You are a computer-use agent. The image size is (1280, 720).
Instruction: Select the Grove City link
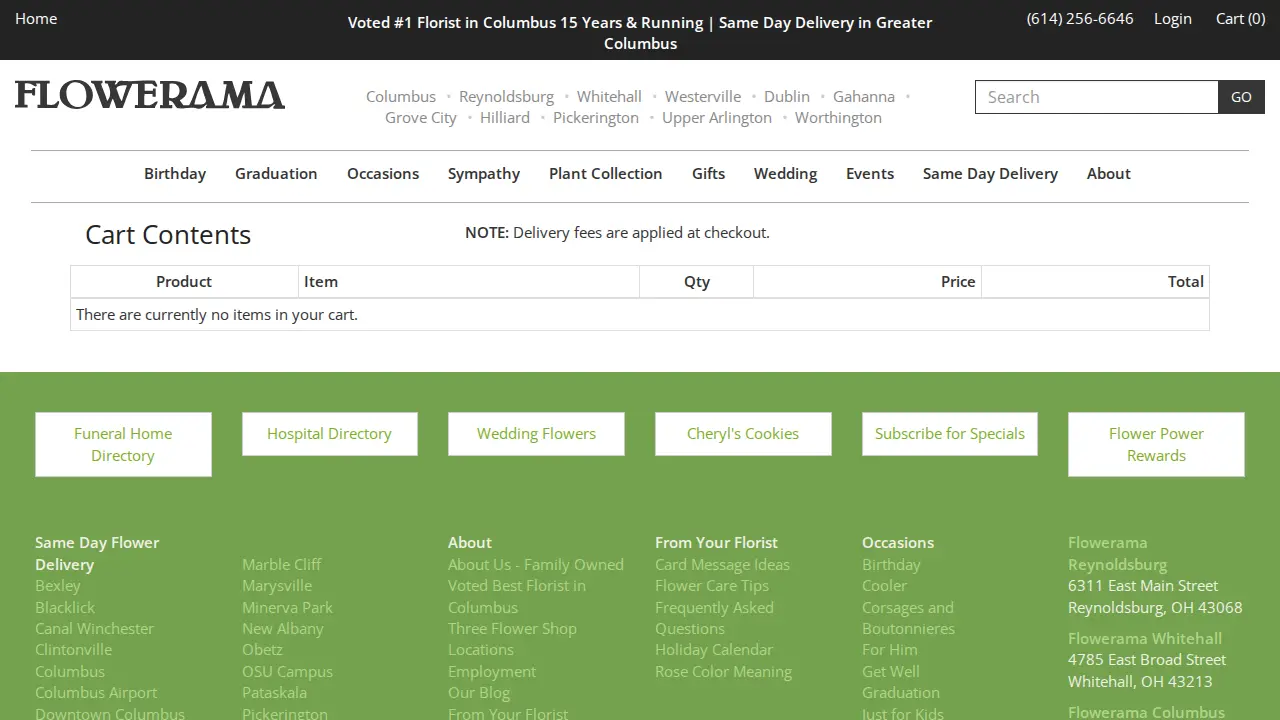(421, 118)
